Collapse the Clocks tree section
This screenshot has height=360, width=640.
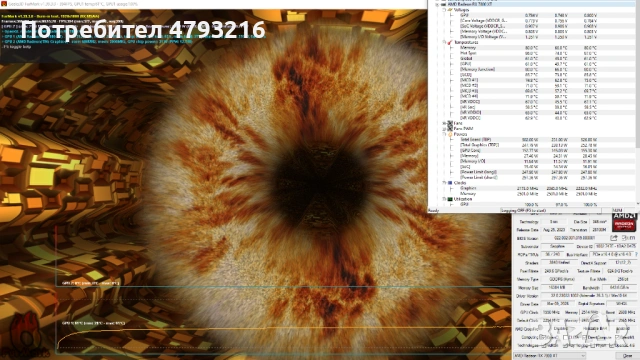(x=444, y=183)
